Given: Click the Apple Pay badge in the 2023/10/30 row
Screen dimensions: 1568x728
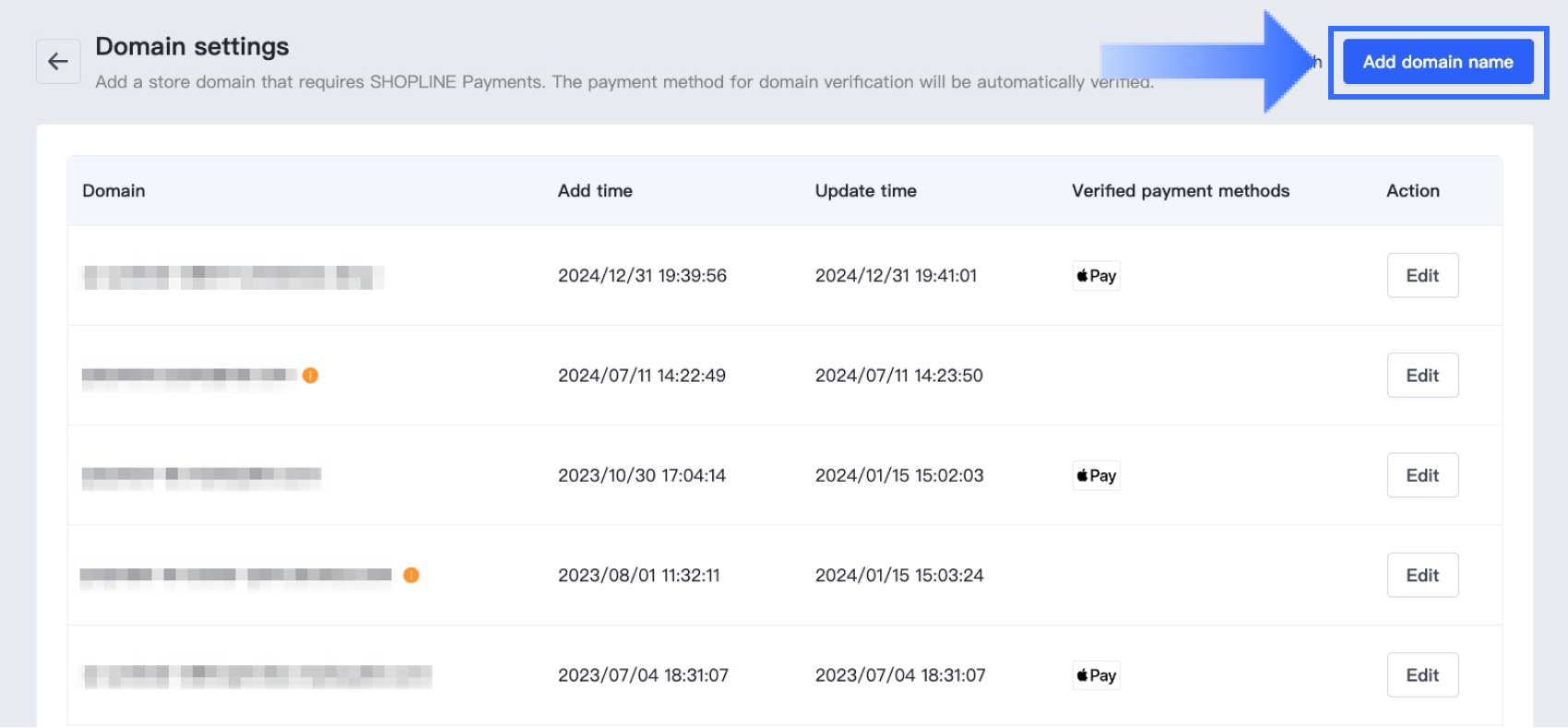Looking at the screenshot, I should pyautogui.click(x=1096, y=475).
